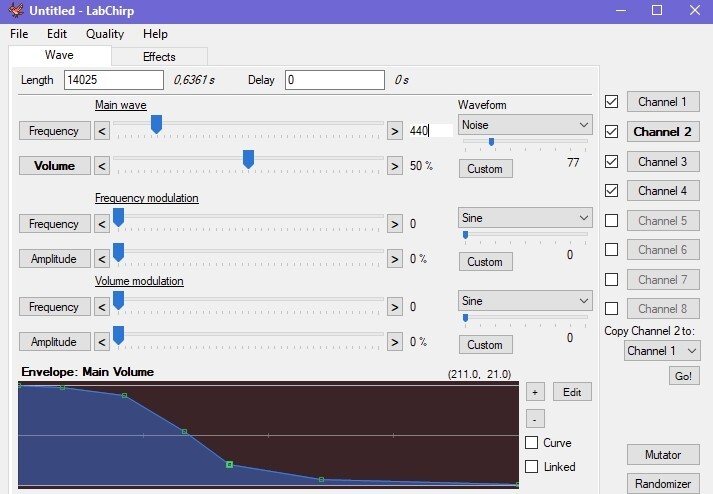The width and height of the screenshot is (713, 494).
Task: Add an envelope point with plus button
Action: point(535,392)
